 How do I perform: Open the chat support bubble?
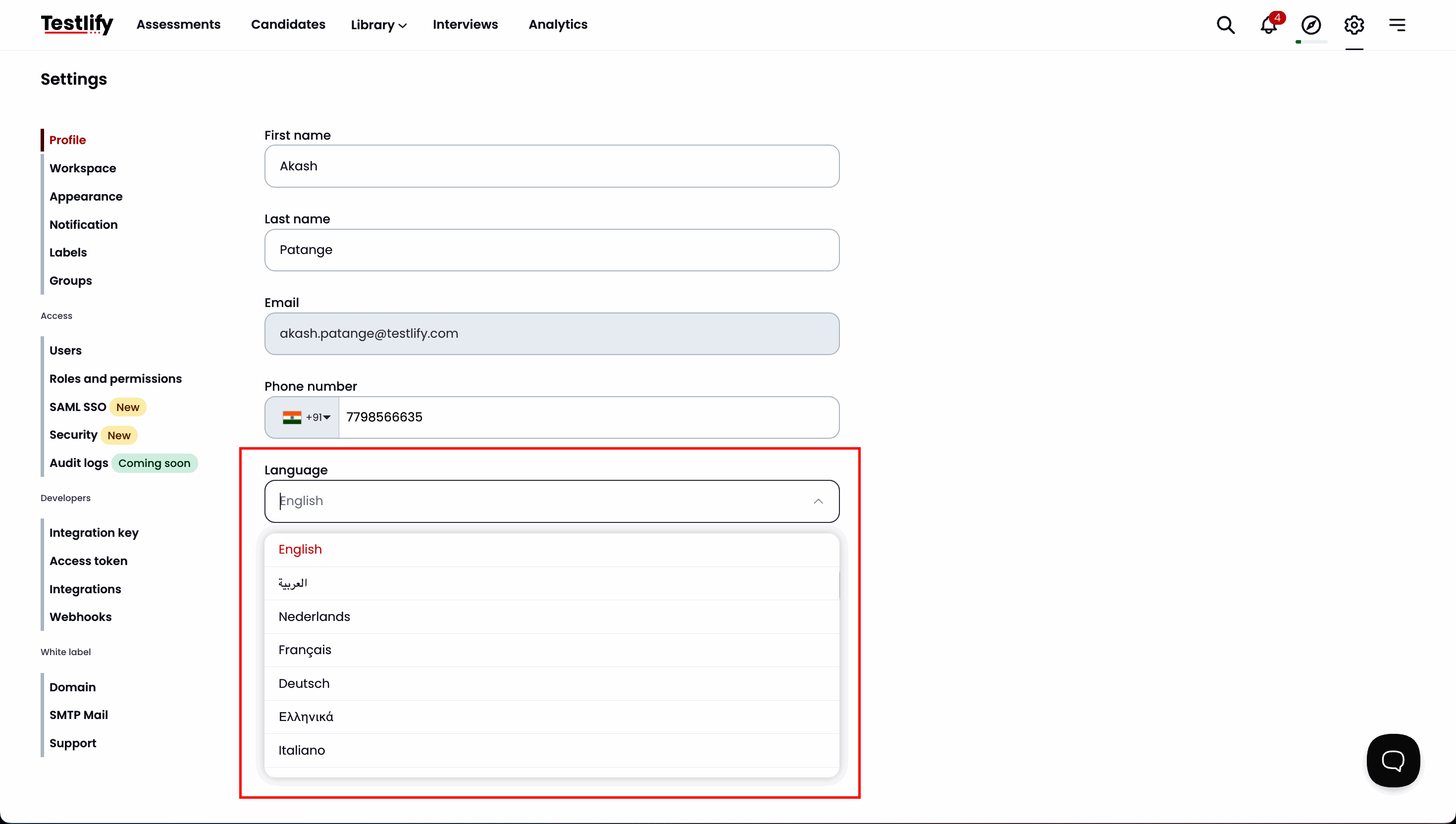pyautogui.click(x=1393, y=760)
